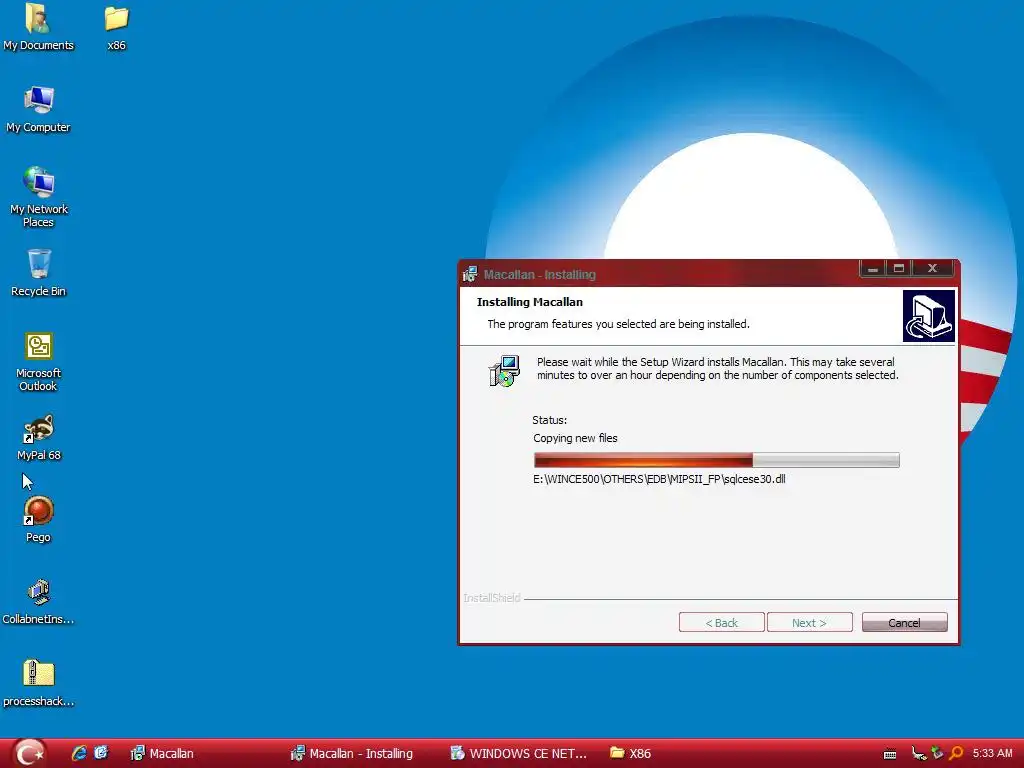Click the safely remove hardware tray icon
Viewport: 1024px width, 768px height.
click(x=937, y=753)
